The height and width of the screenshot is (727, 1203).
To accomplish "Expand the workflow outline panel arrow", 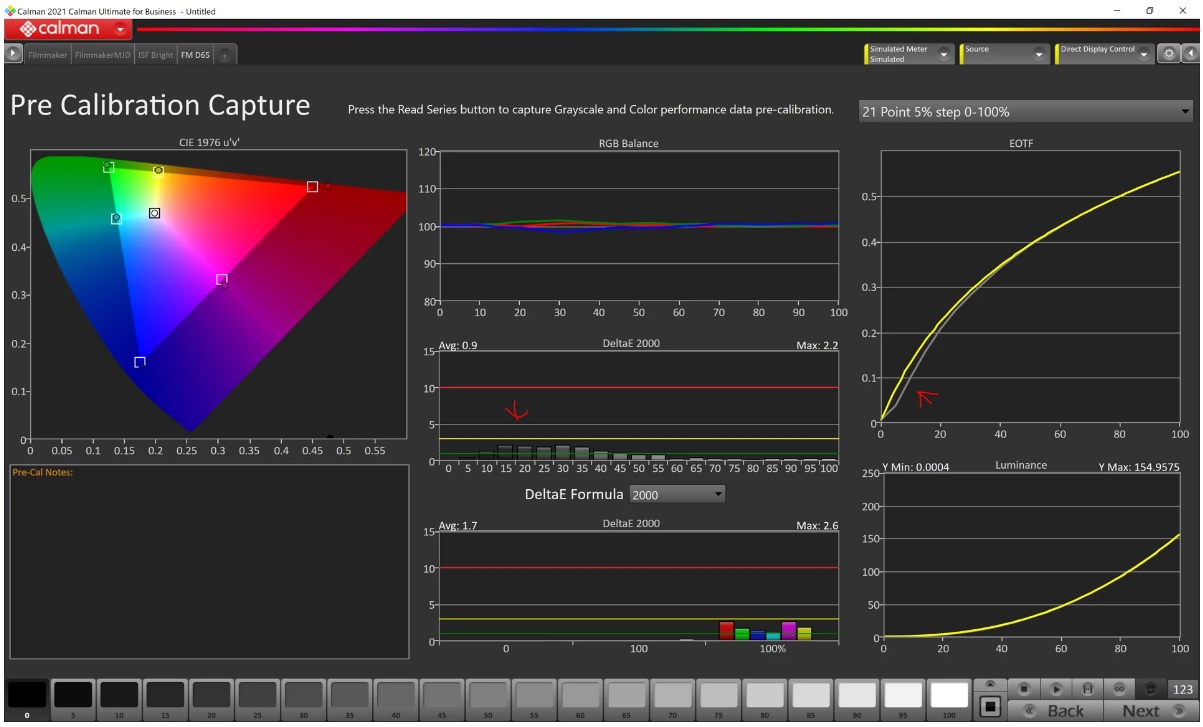I will 14,55.
